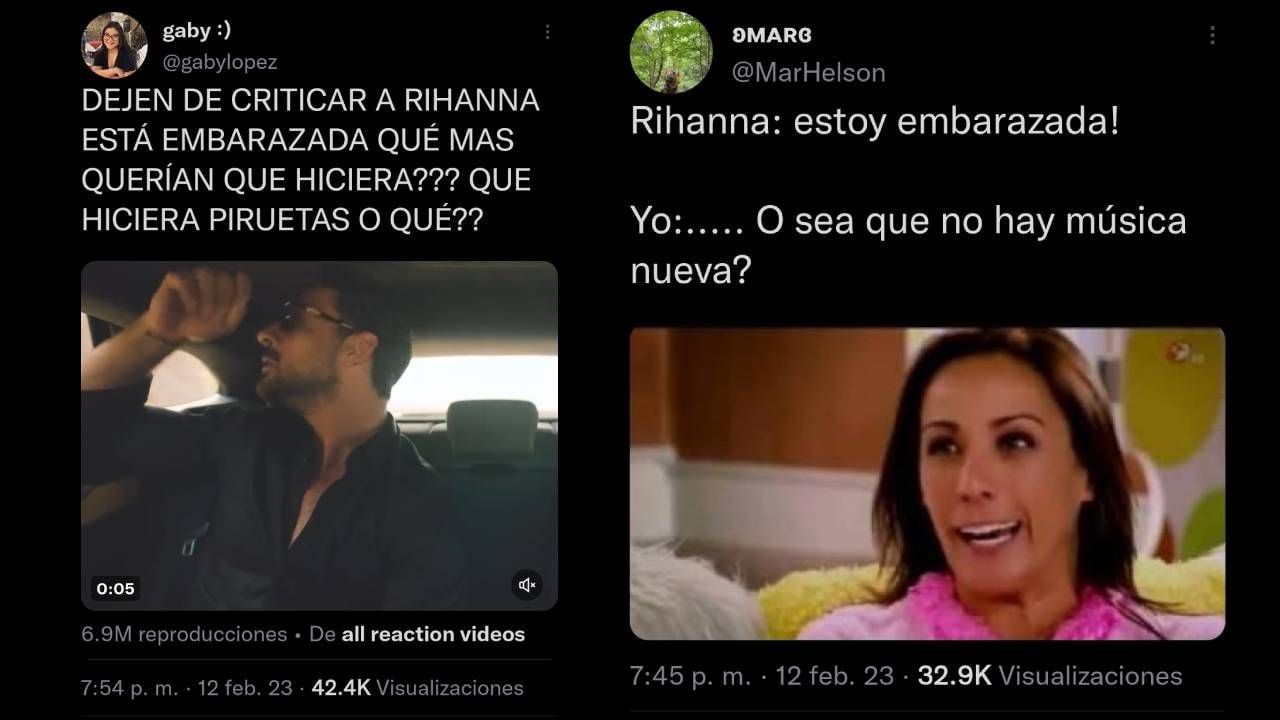
Task: Select the tweet text 'Rihanna: estoy embarazada!'
Action: (x=874, y=122)
